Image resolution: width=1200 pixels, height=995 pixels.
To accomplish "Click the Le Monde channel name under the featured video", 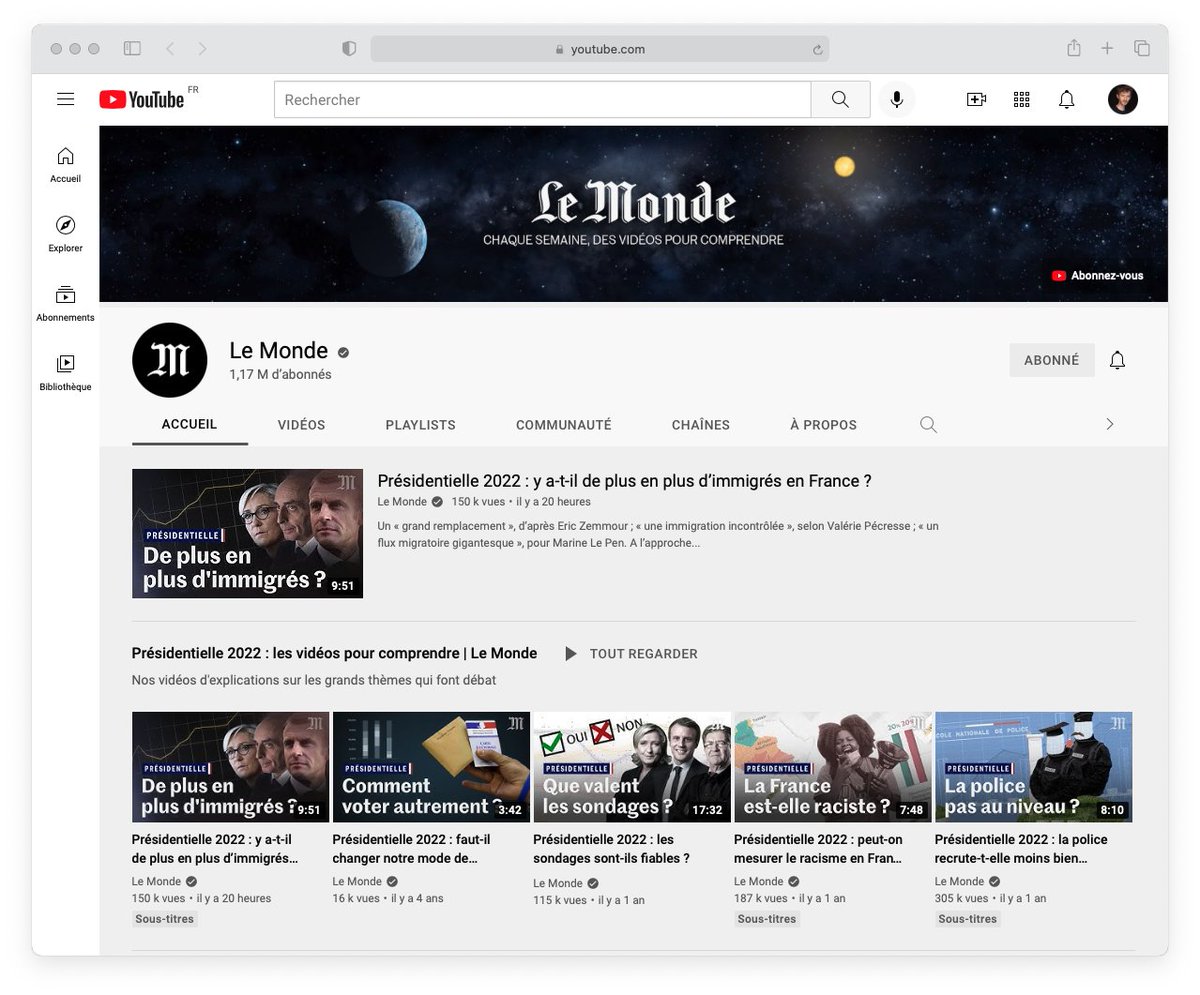I will coord(402,502).
